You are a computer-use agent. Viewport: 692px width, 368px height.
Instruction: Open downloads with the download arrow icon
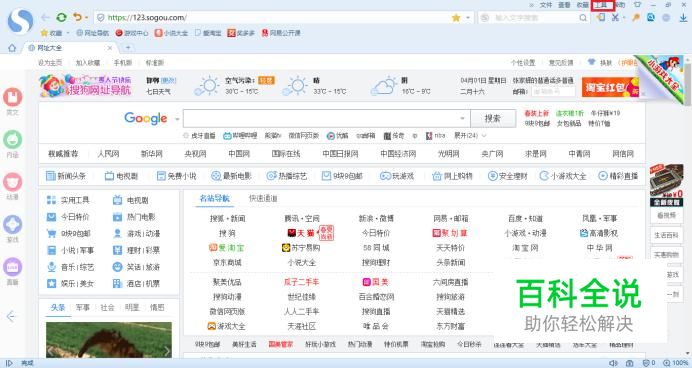point(684,18)
